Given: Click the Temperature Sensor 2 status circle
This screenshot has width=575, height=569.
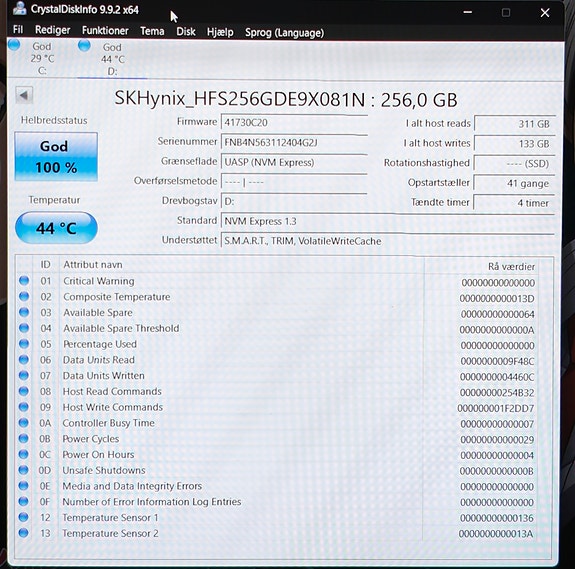Looking at the screenshot, I should tap(23, 533).
